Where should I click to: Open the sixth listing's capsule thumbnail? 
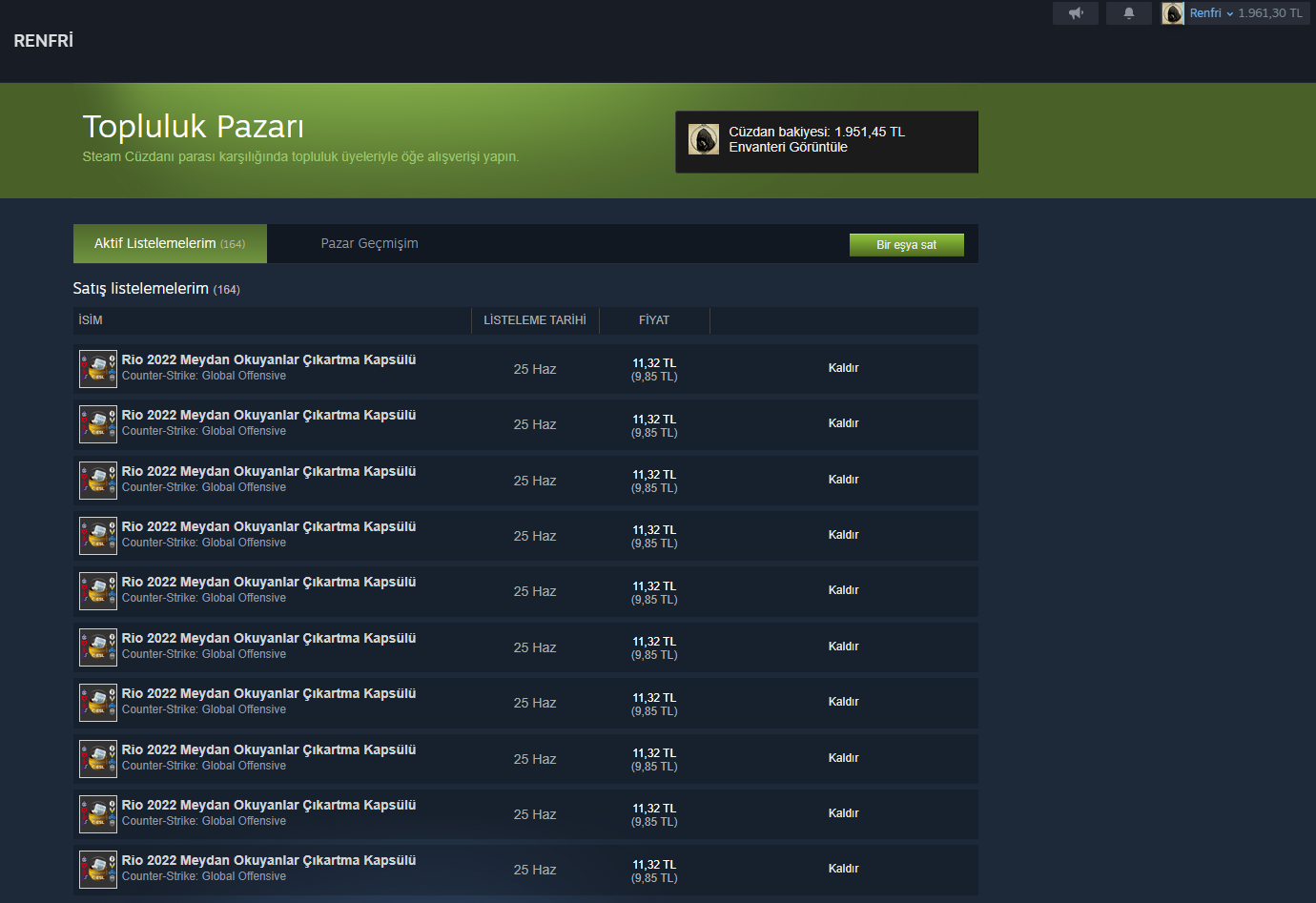coord(98,647)
